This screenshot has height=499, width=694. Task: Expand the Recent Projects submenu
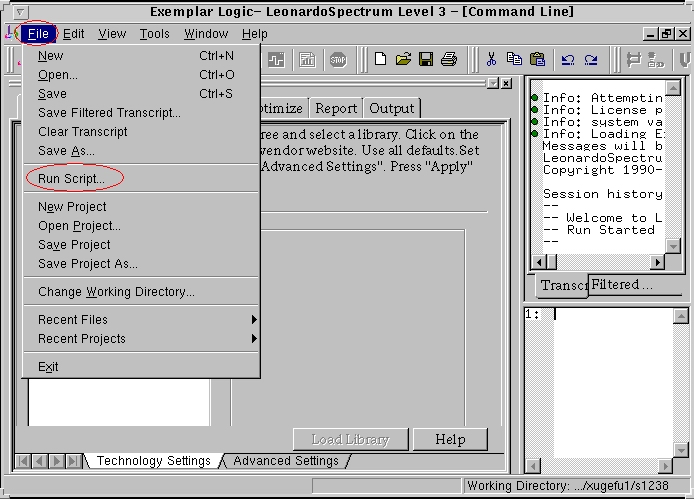click(140, 339)
